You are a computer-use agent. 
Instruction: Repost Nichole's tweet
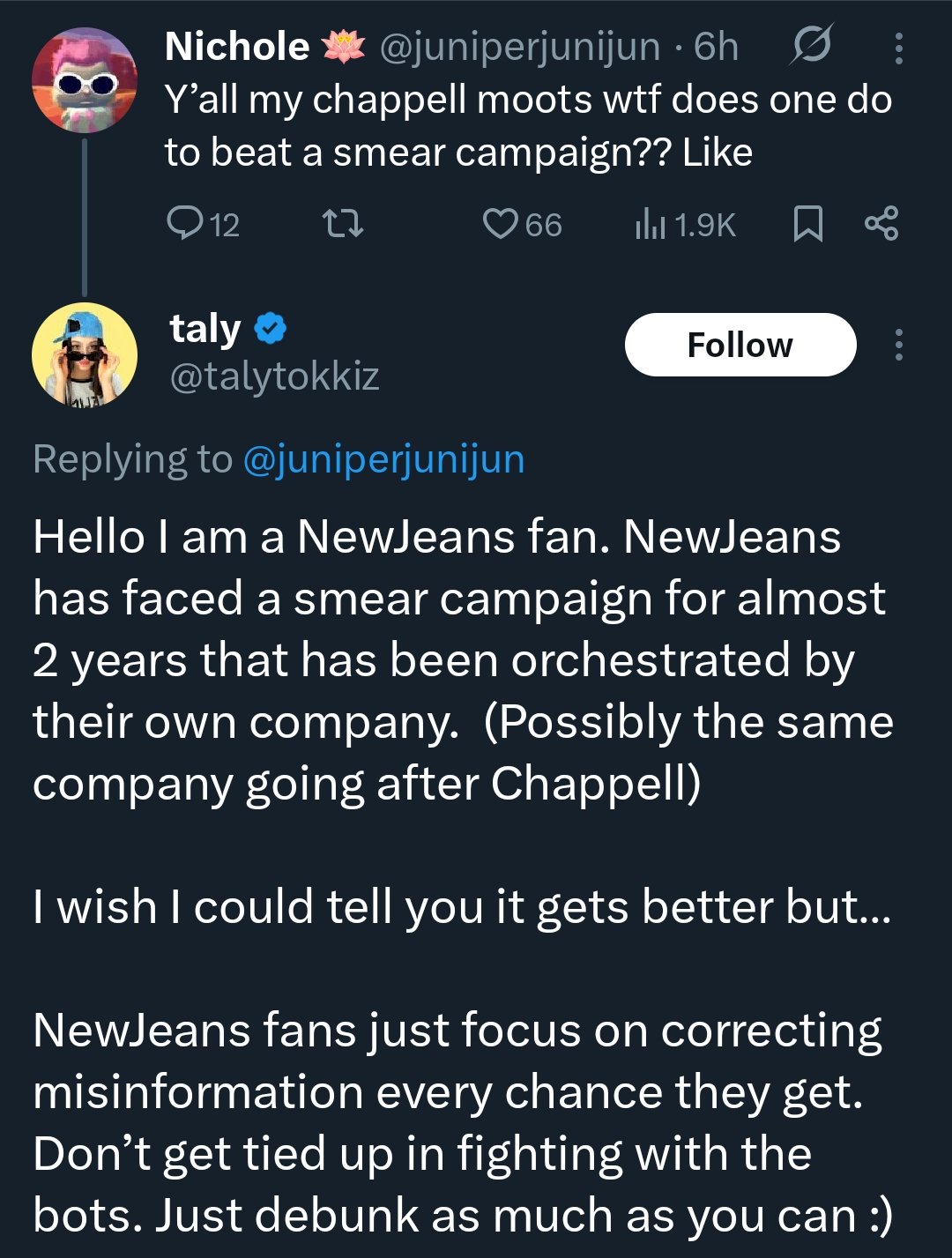pyautogui.click(x=342, y=224)
